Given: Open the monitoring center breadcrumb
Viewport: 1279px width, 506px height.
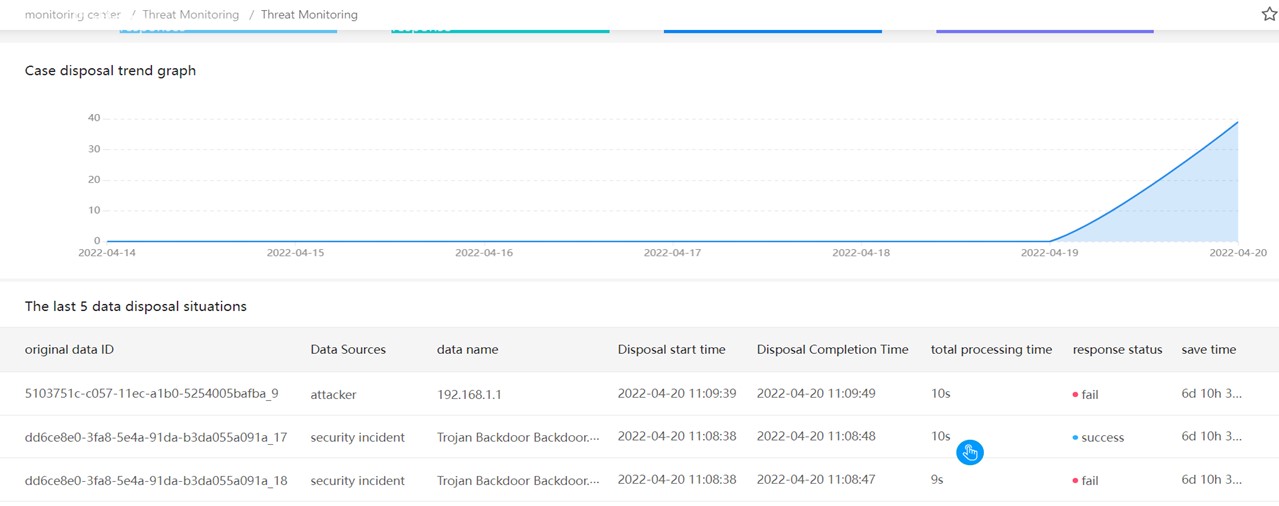Looking at the screenshot, I should (x=72, y=15).
